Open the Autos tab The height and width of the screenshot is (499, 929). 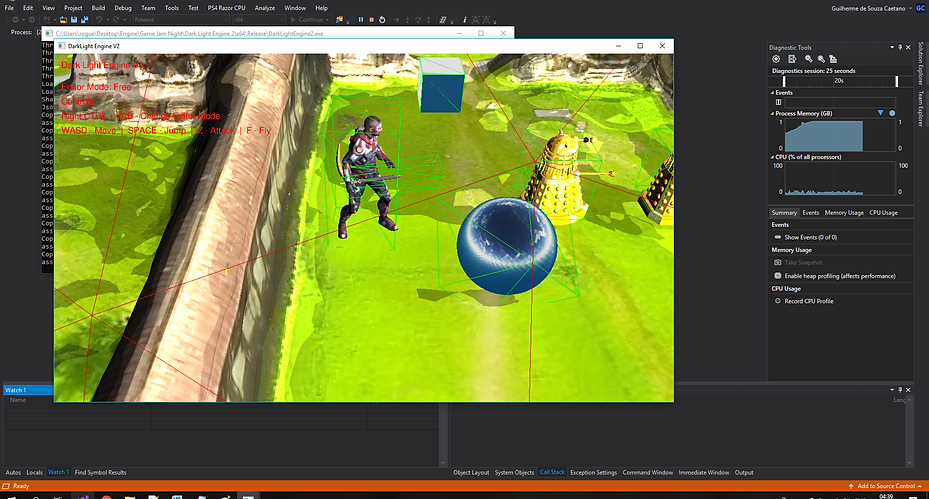pos(13,472)
